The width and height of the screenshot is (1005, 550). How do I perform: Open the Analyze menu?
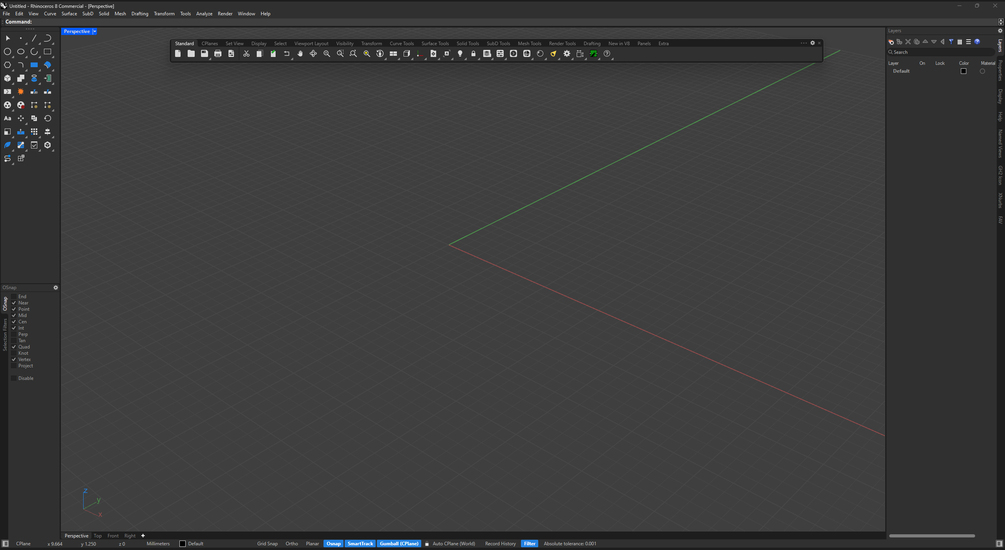[x=204, y=13]
